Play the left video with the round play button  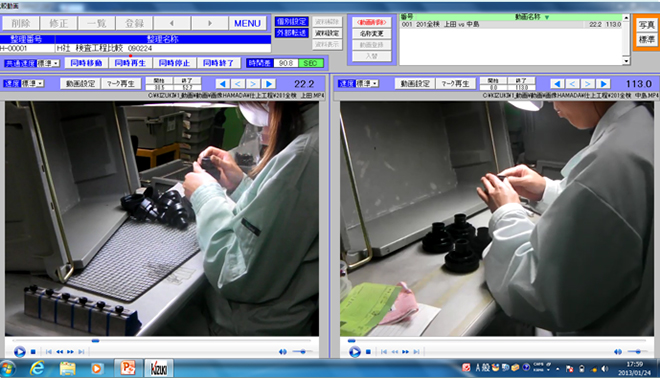pos(19,351)
